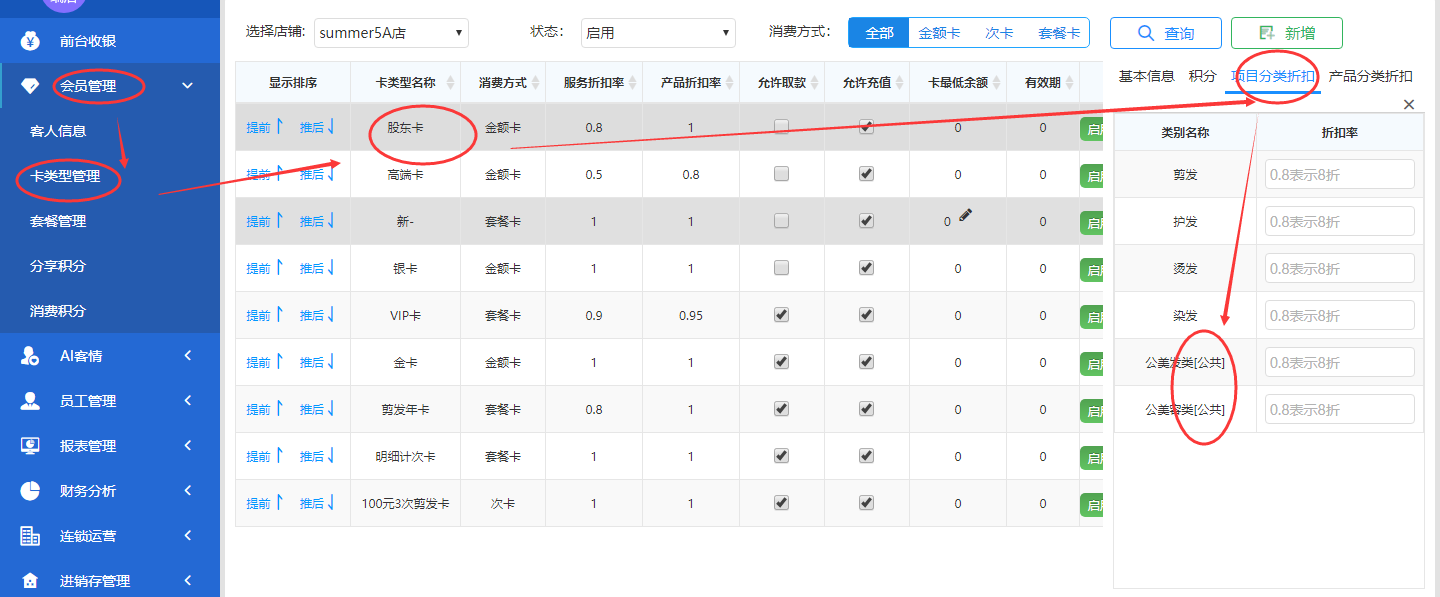Uncheck 允许取款 on the VIP卡 row

[x=781, y=315]
